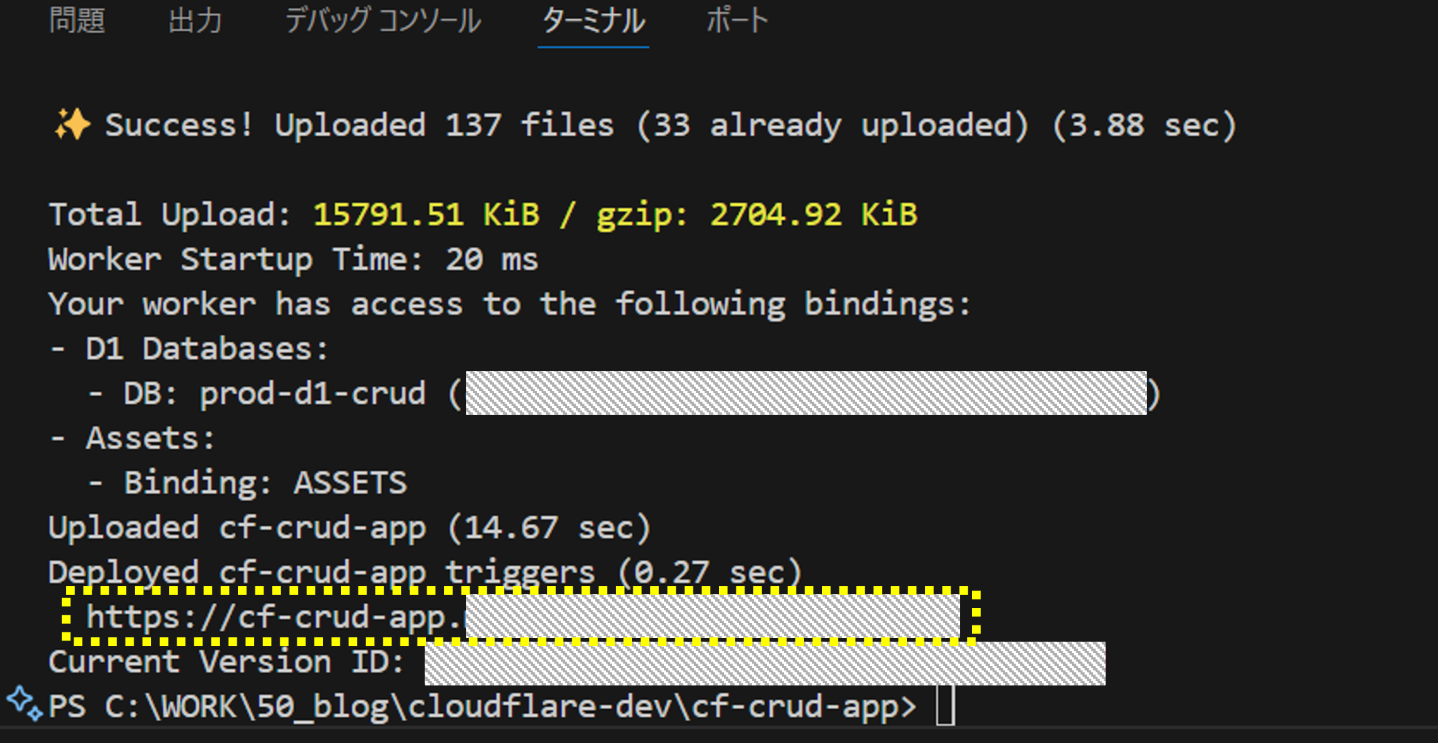Viewport: 1438px width, 743px height.
Task: Click the Deployed cf-crud-app triggers line
Action: coord(426,572)
